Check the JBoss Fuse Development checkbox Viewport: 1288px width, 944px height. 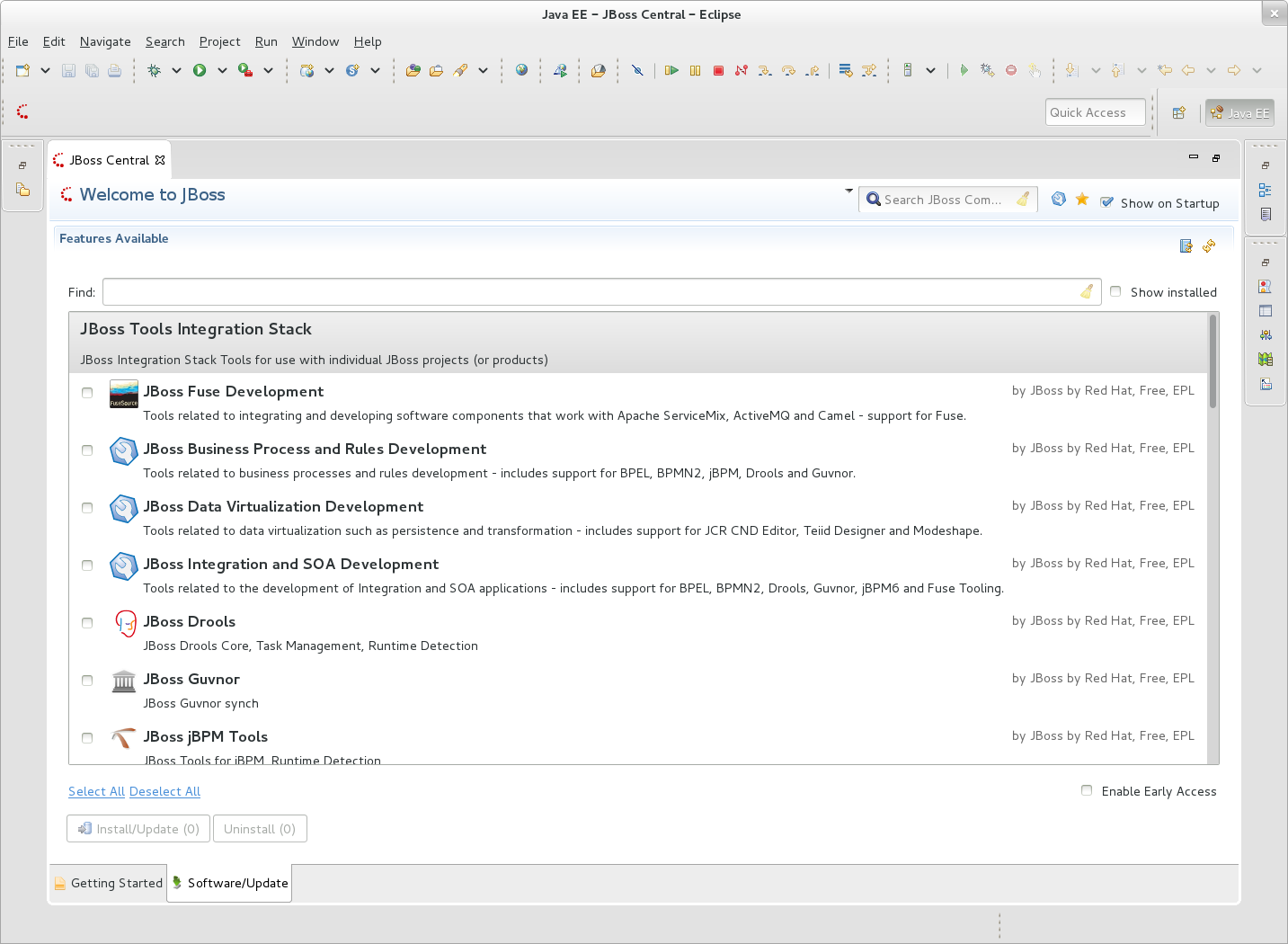pyautogui.click(x=87, y=393)
